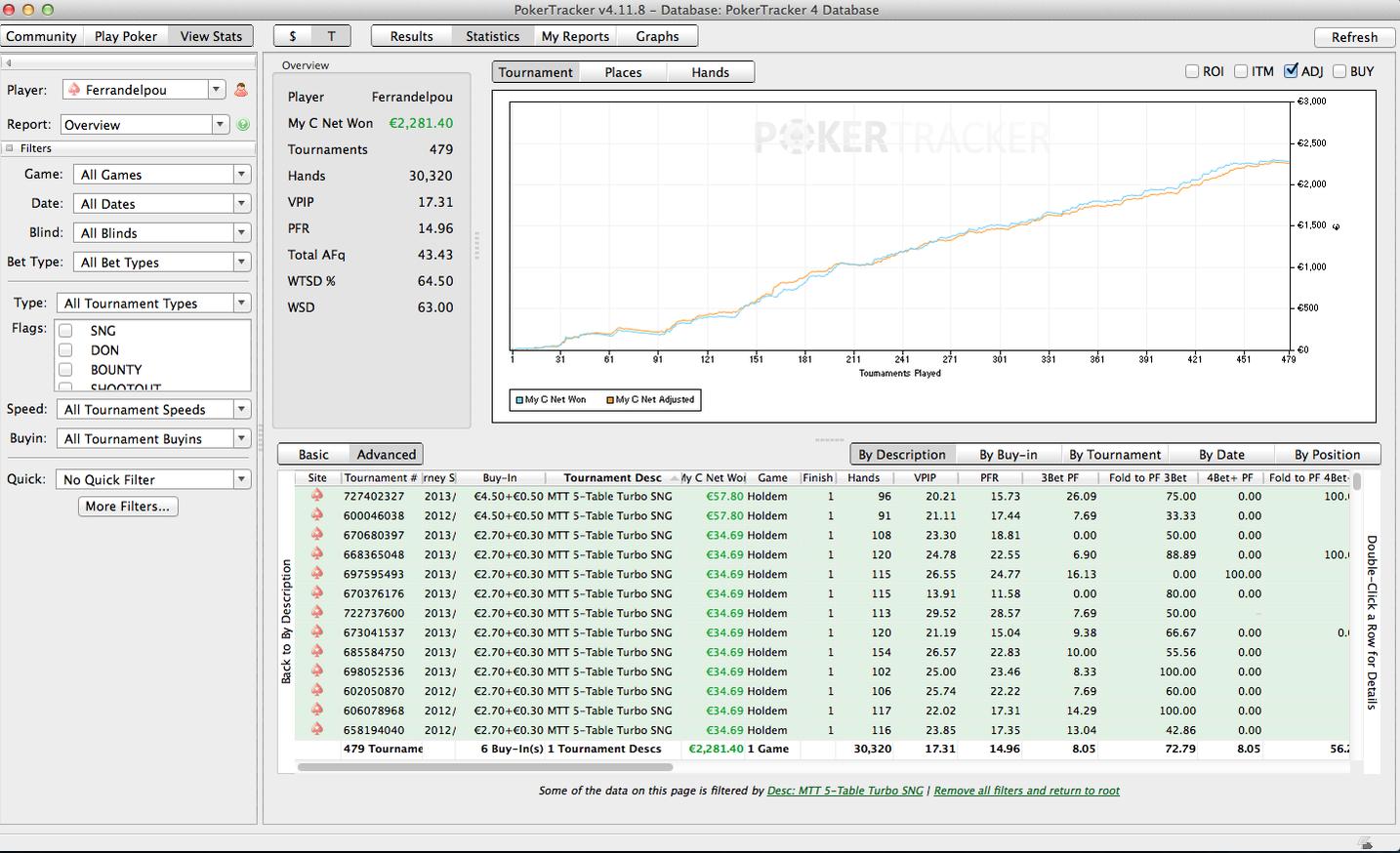Group report By Position
Viewport: 1400px width, 853px height.
pos(1327,455)
